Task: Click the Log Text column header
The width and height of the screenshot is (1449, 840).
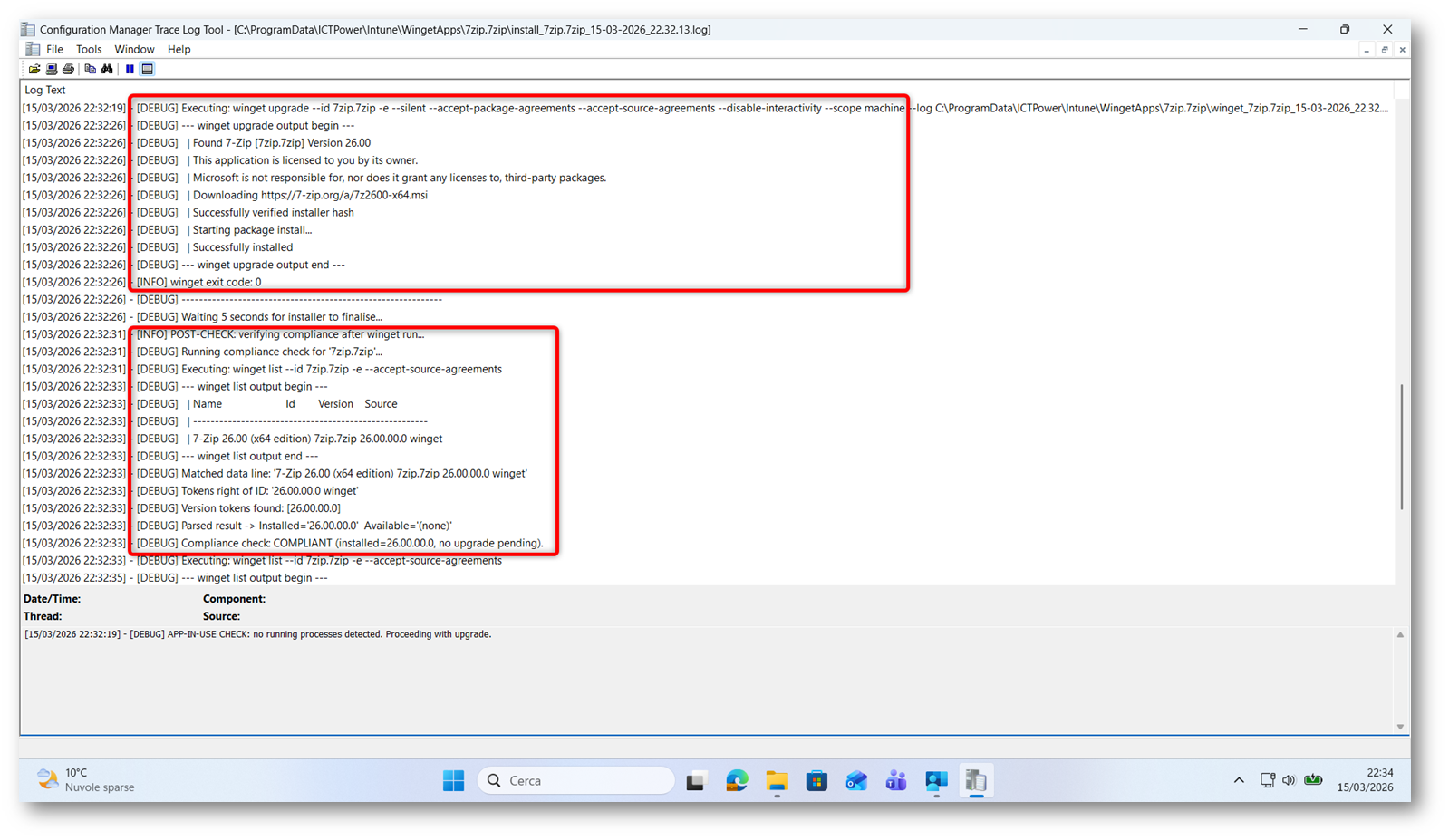Action: (45, 90)
